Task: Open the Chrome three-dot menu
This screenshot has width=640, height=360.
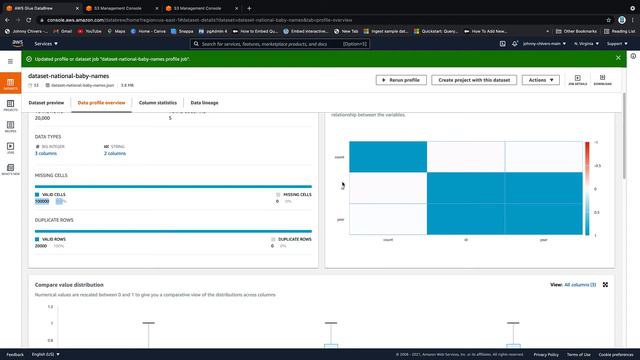Action: click(633, 20)
